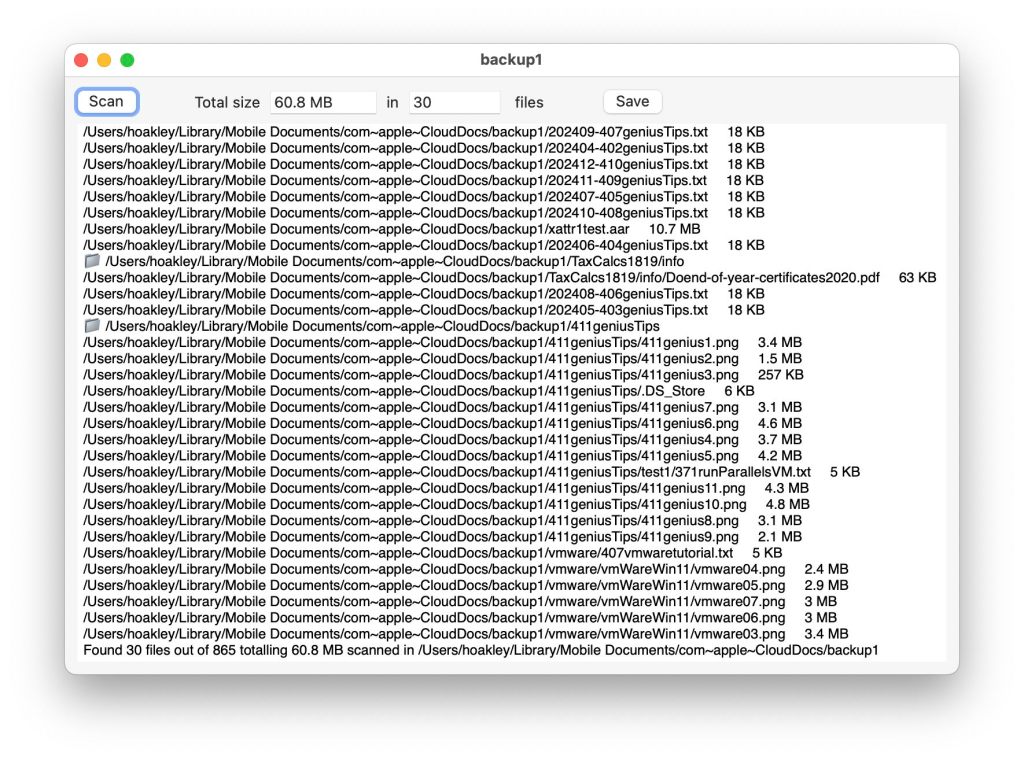Click the Scan button

[106, 101]
